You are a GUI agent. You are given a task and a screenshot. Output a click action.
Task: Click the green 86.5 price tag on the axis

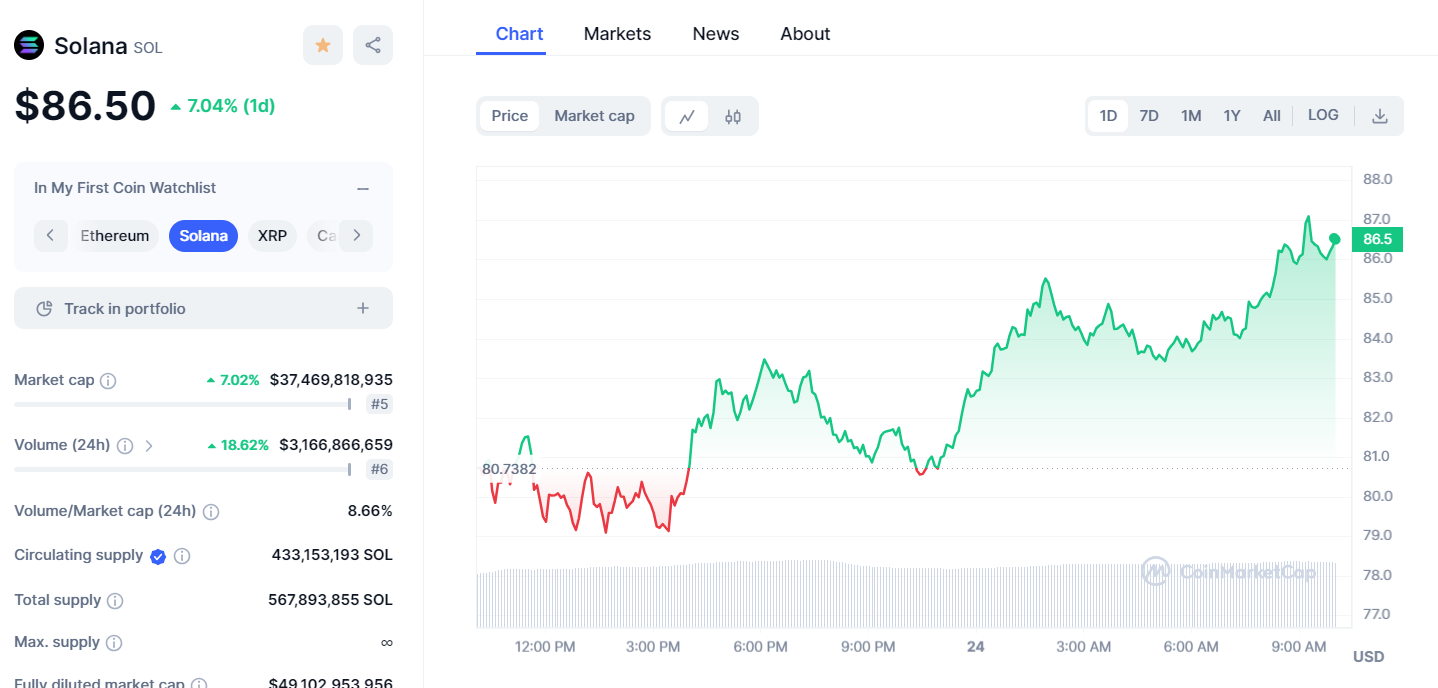1377,239
